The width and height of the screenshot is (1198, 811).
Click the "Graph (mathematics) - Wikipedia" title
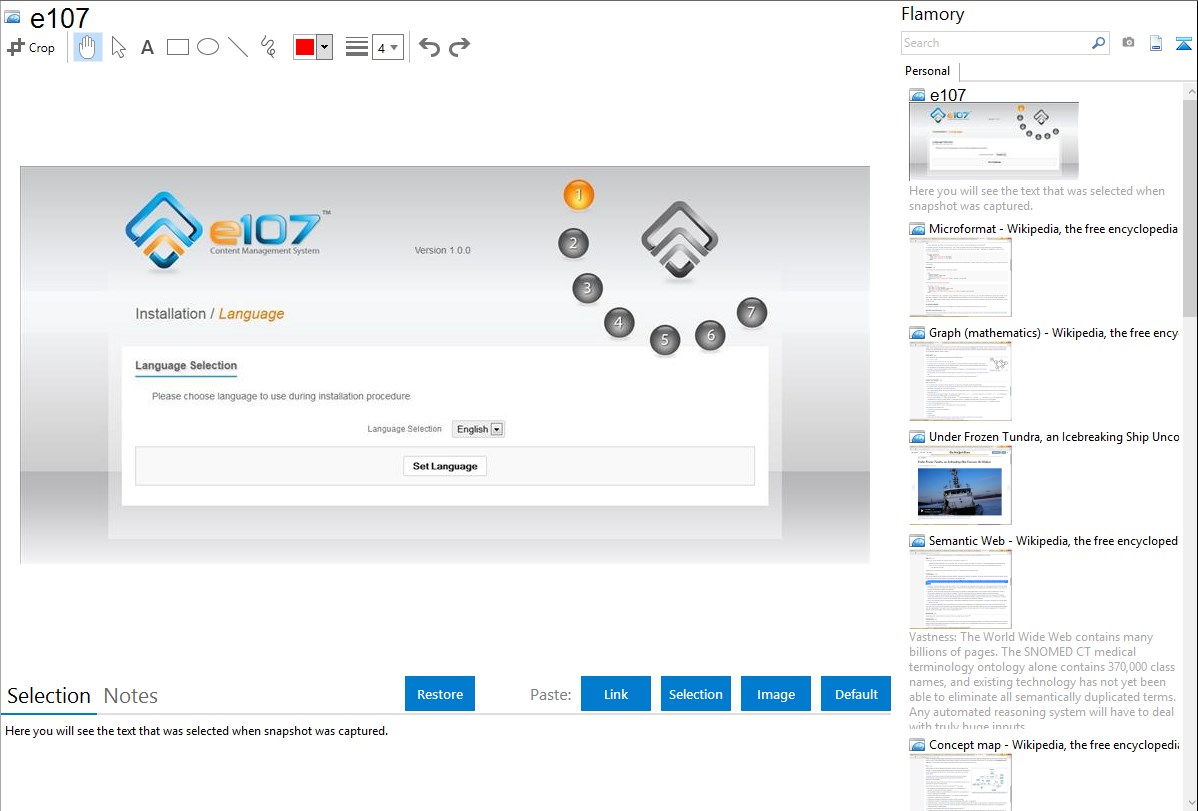1053,333
